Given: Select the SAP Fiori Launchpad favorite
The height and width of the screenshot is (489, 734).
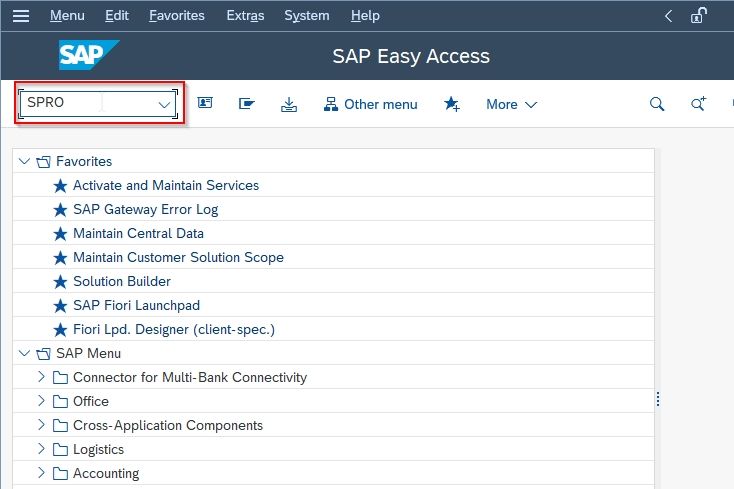Looking at the screenshot, I should [x=136, y=306].
